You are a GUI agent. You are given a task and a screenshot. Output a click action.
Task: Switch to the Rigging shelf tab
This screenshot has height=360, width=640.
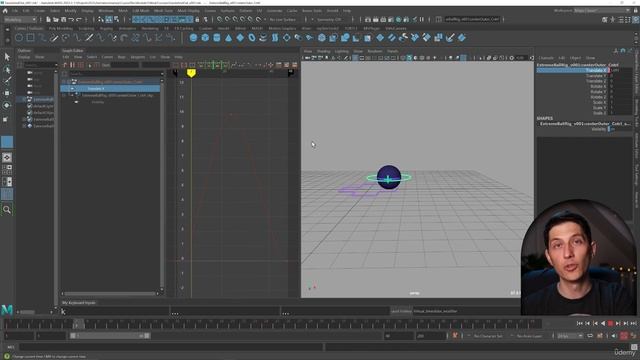point(106,29)
